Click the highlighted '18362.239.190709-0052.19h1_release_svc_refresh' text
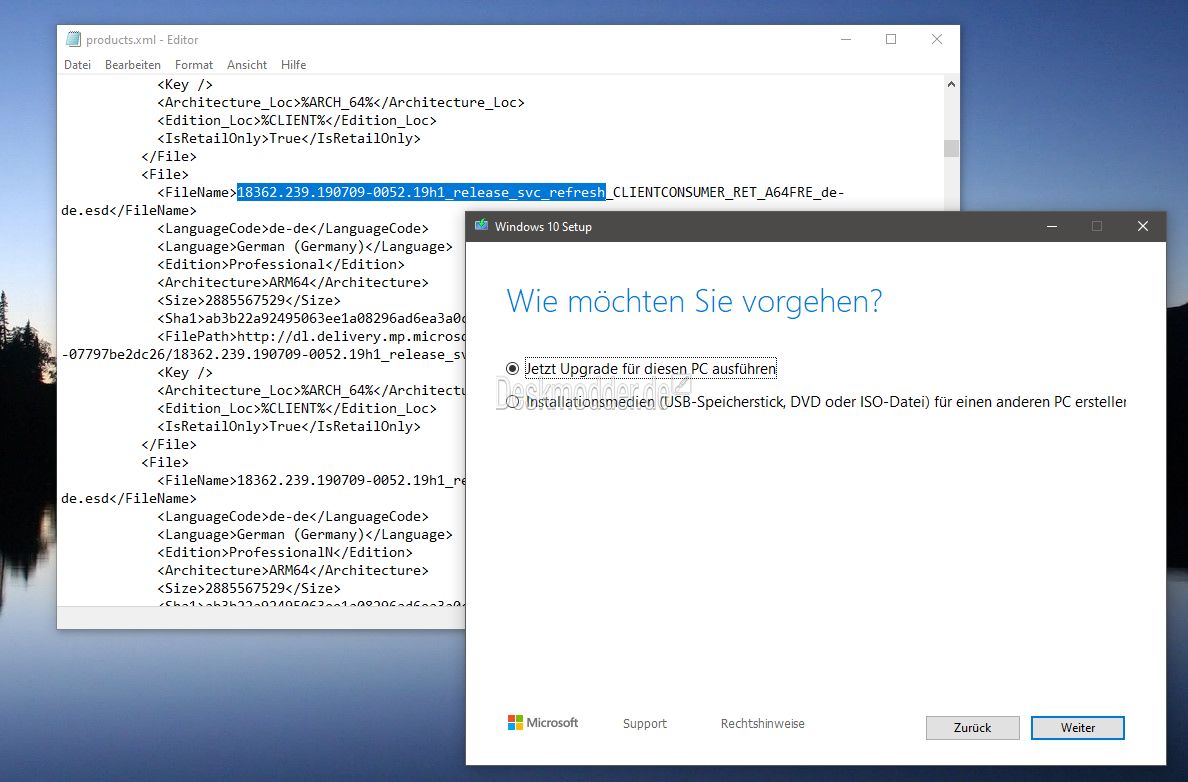Image resolution: width=1188 pixels, height=782 pixels. coord(421,192)
